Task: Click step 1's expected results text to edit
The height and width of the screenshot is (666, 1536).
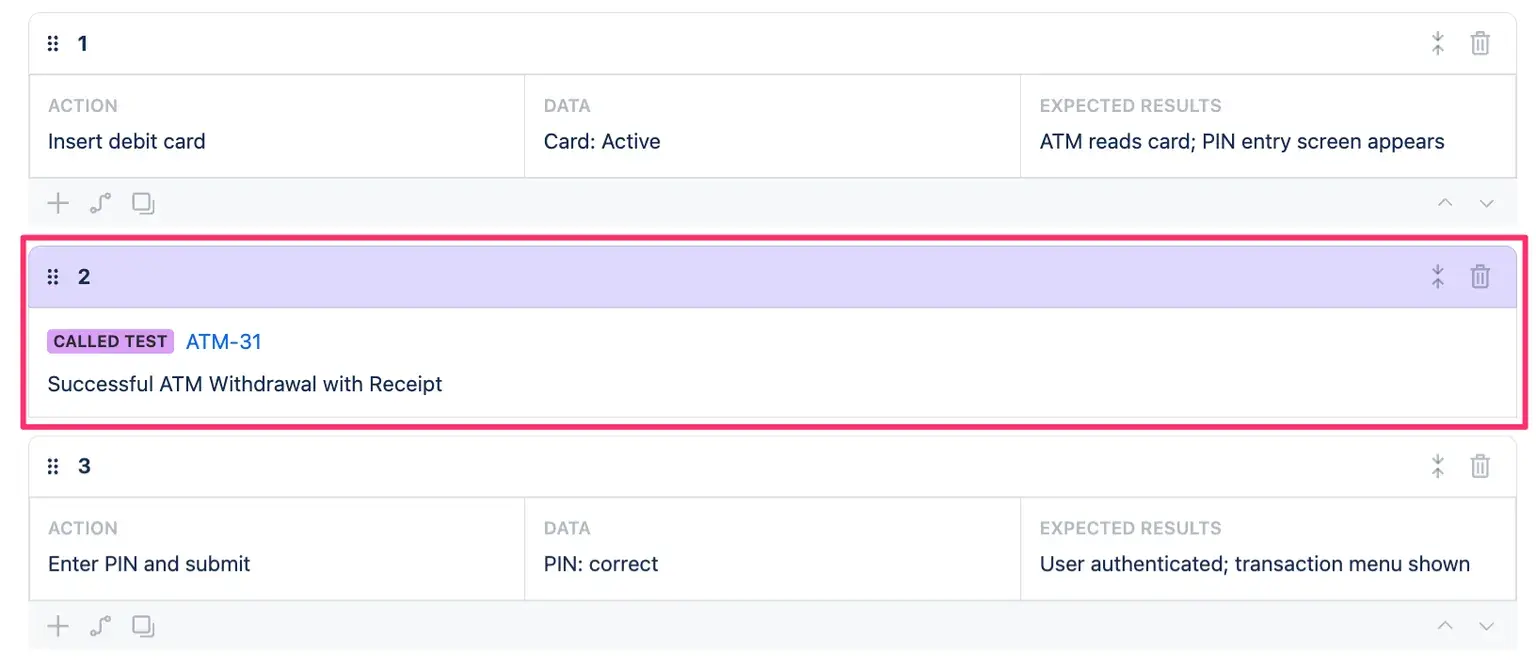Action: pyautogui.click(x=1242, y=141)
